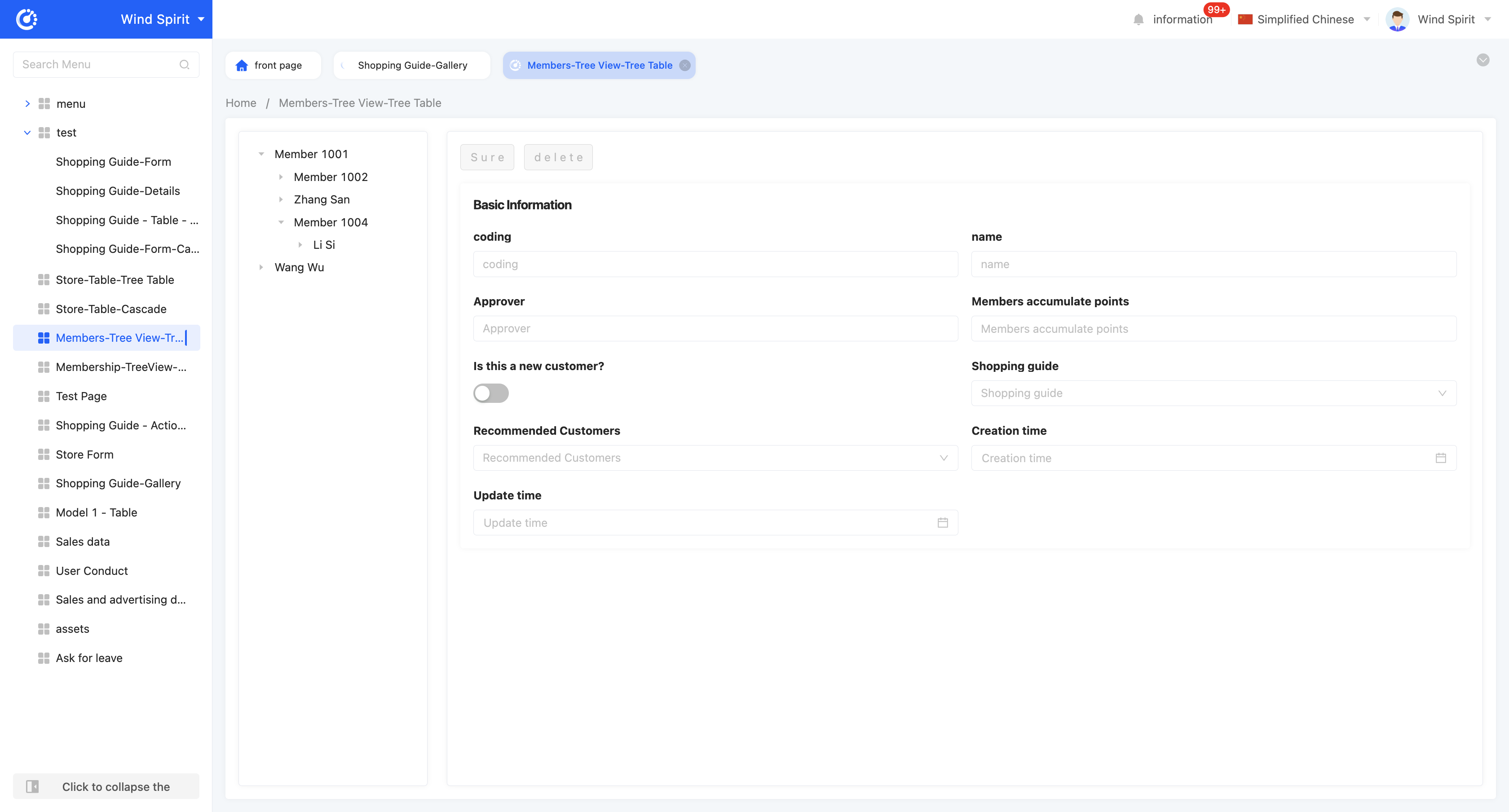The height and width of the screenshot is (812, 1509).
Task: Open the Shopping guide dropdown
Action: [x=1213, y=393]
